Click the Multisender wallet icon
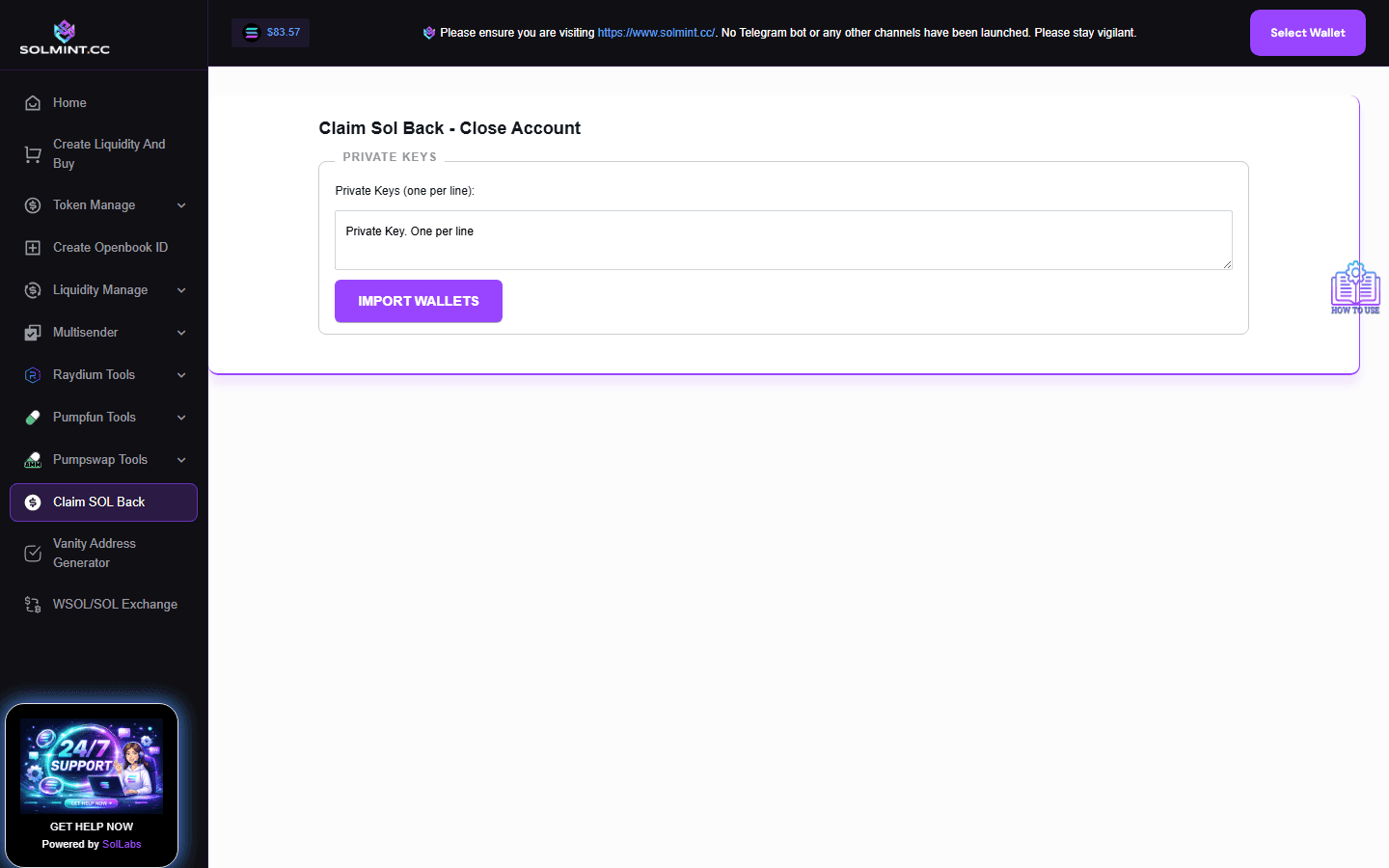1389x868 pixels. [32, 332]
